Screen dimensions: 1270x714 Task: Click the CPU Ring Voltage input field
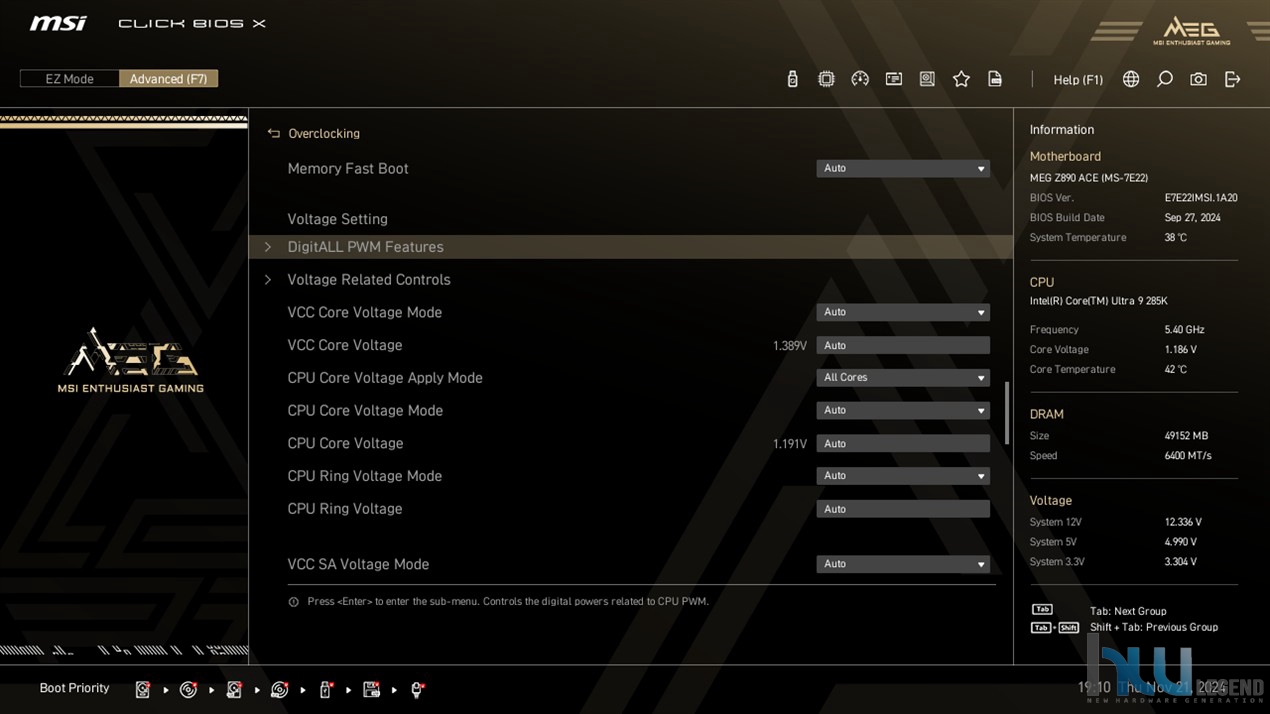[x=903, y=509]
